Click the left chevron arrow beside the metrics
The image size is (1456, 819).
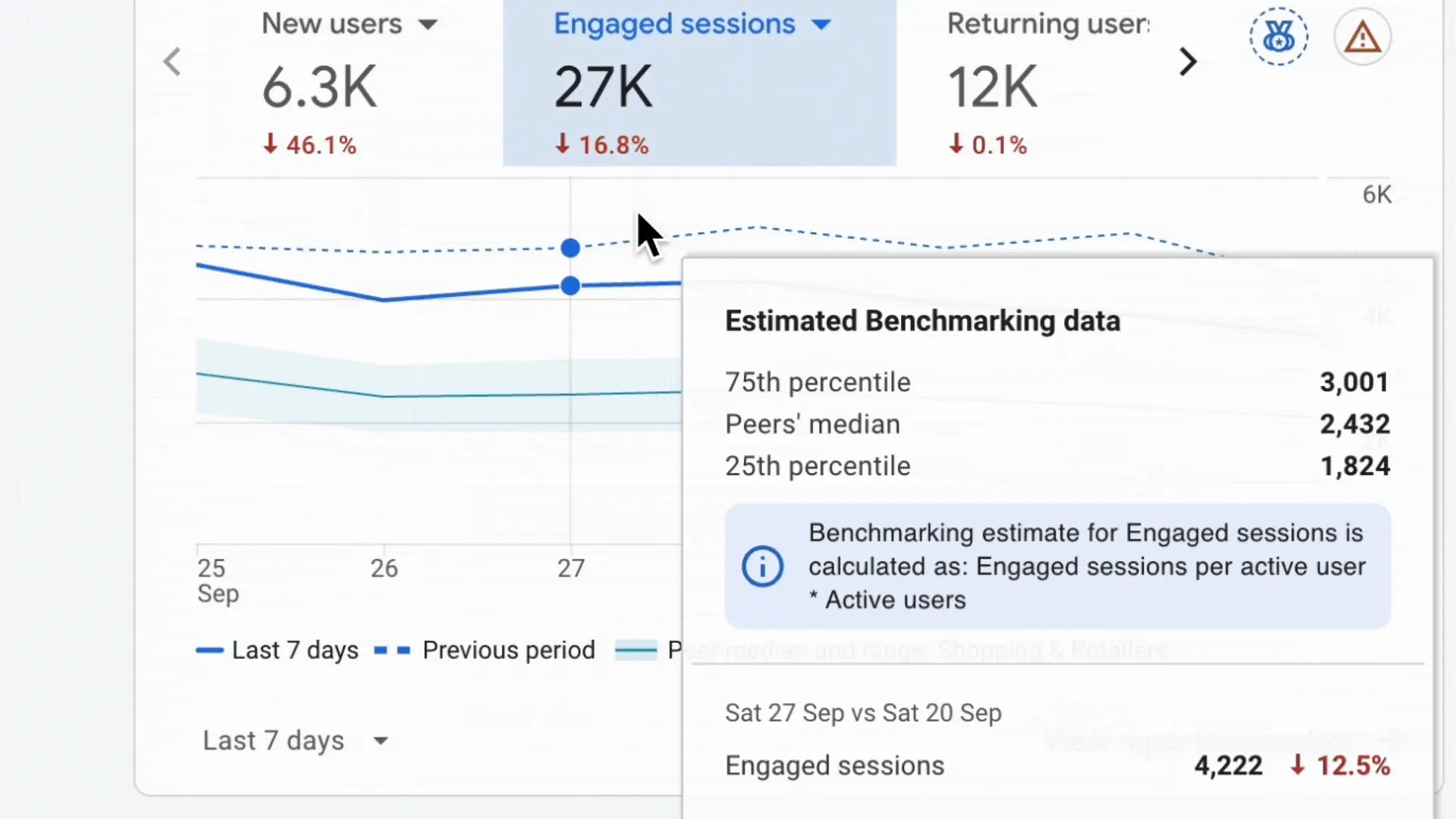(171, 61)
